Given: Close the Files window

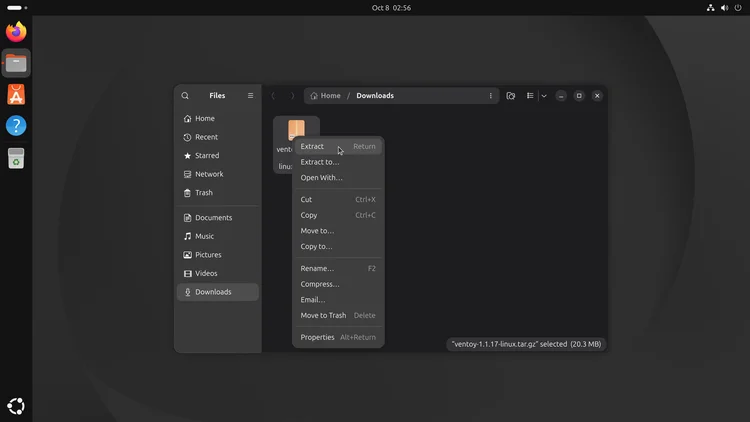Looking at the screenshot, I should [597, 96].
